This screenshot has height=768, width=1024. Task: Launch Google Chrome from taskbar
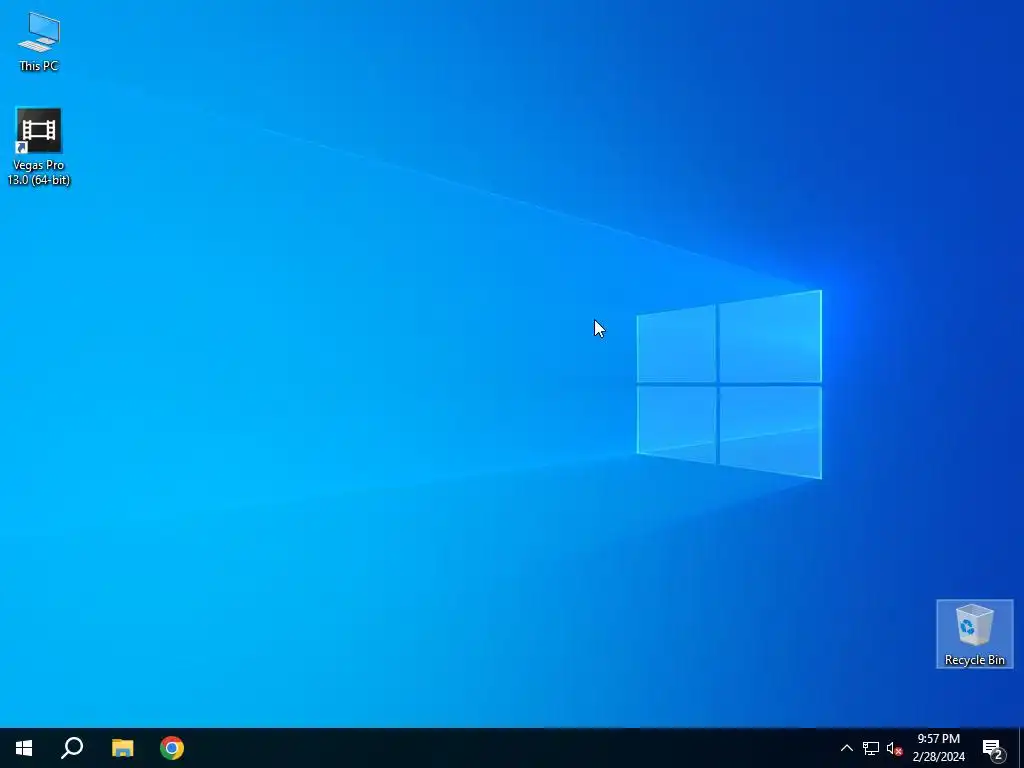172,748
